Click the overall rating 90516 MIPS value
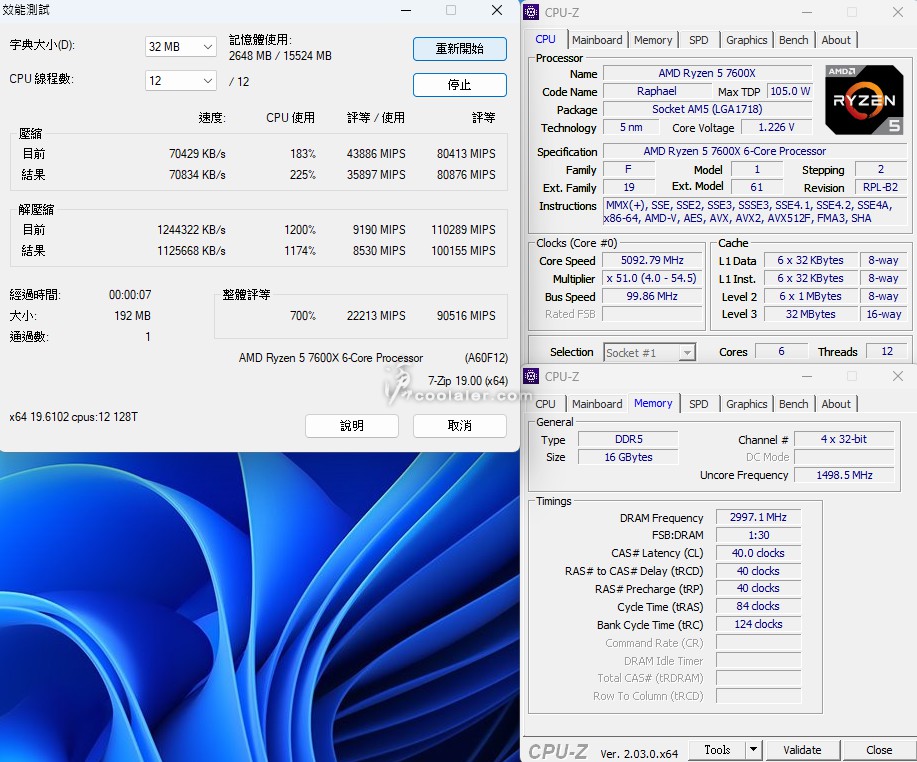Viewport: 917px width, 762px height. (x=466, y=316)
